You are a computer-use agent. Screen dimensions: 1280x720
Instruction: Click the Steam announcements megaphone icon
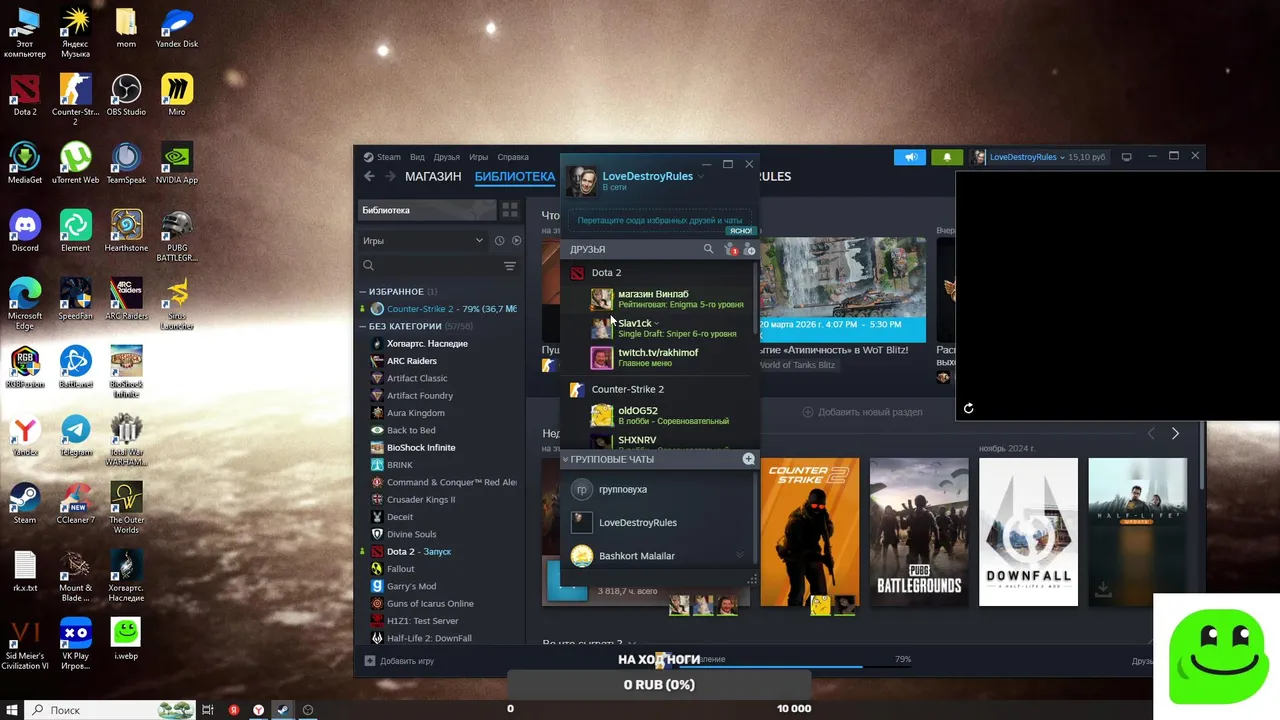point(909,157)
